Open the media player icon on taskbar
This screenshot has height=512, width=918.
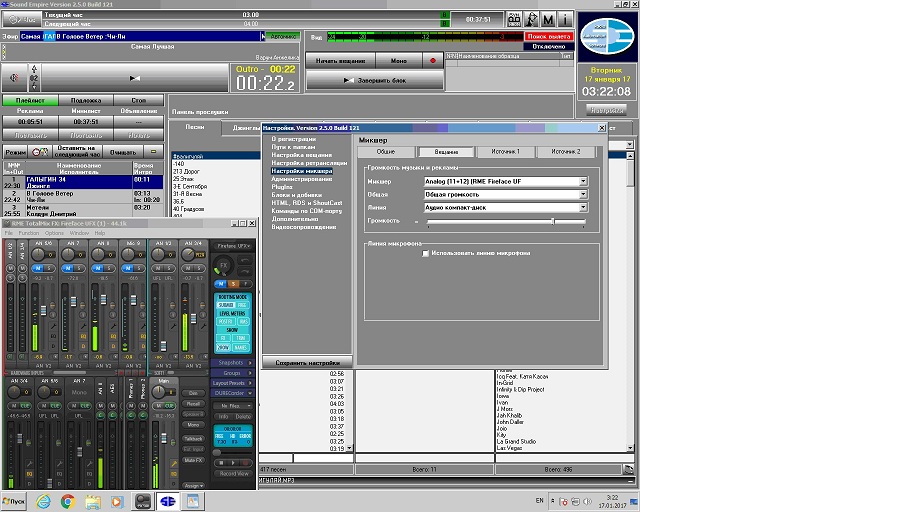point(117,501)
